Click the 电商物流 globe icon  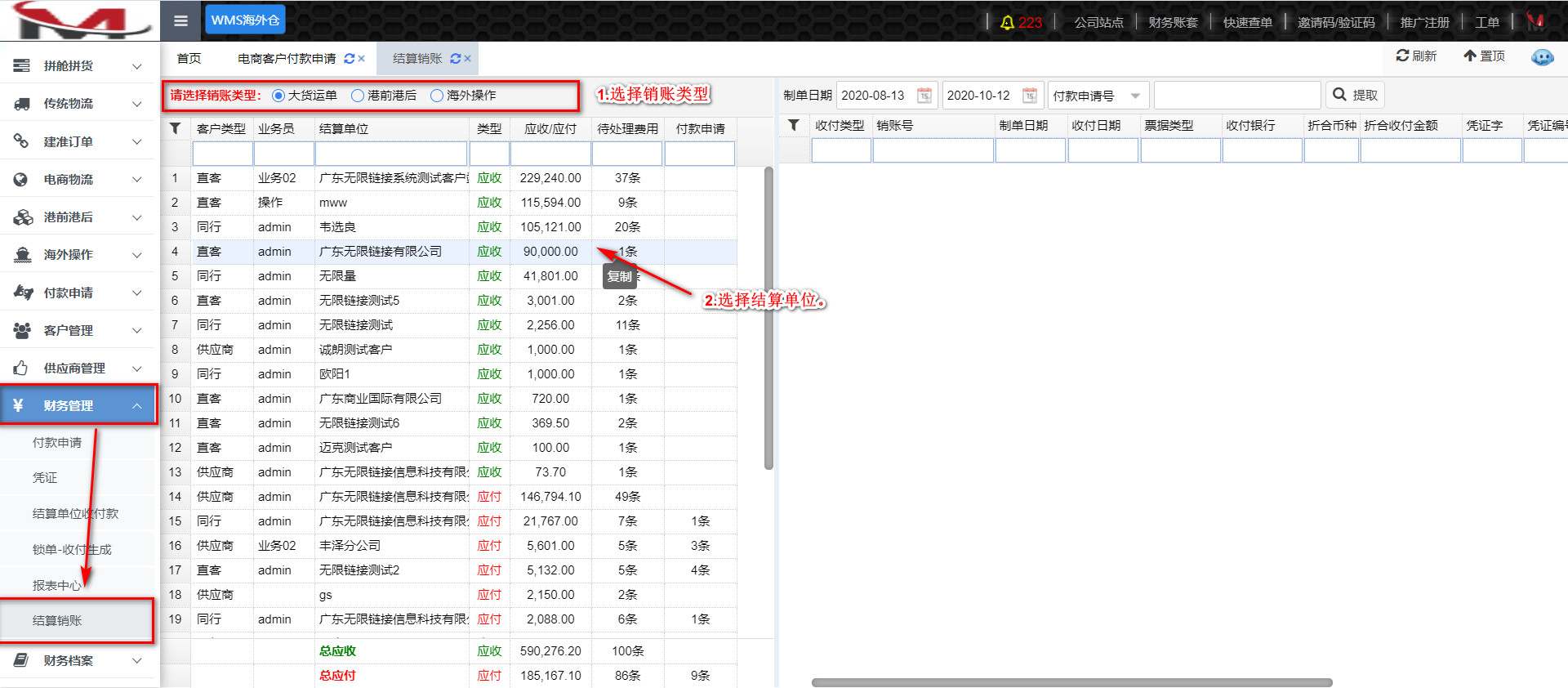tap(22, 179)
